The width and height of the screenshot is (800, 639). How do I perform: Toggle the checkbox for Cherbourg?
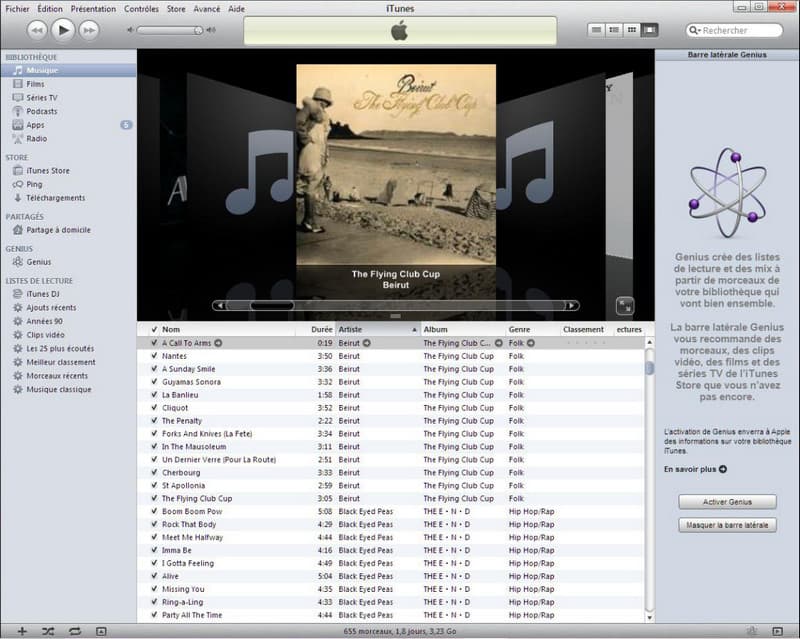pos(153,473)
